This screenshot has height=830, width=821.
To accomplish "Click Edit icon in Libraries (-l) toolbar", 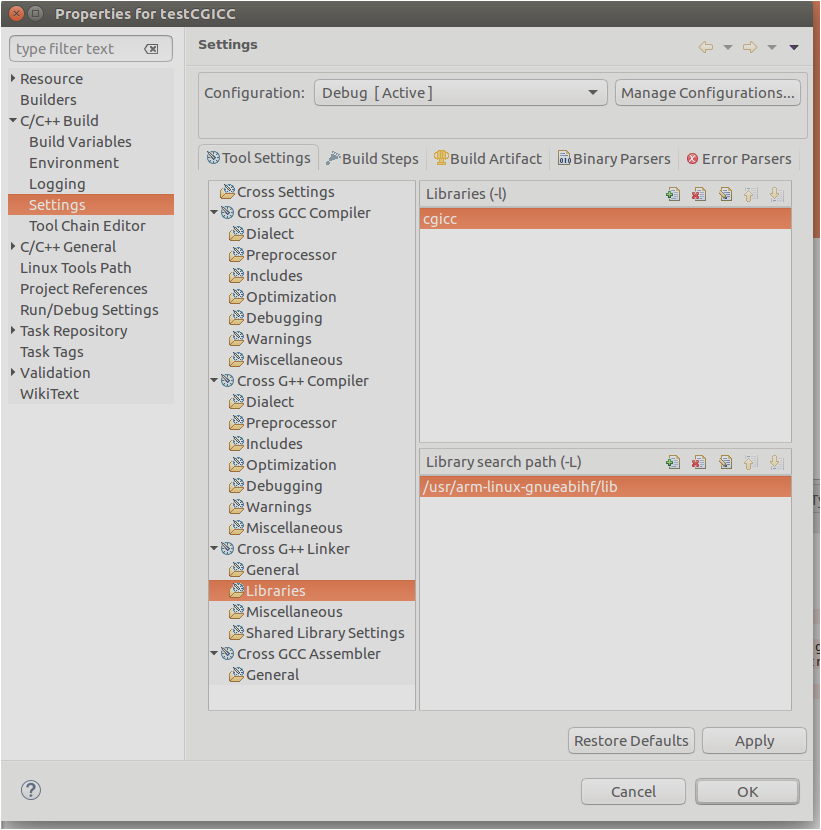I will [725, 194].
